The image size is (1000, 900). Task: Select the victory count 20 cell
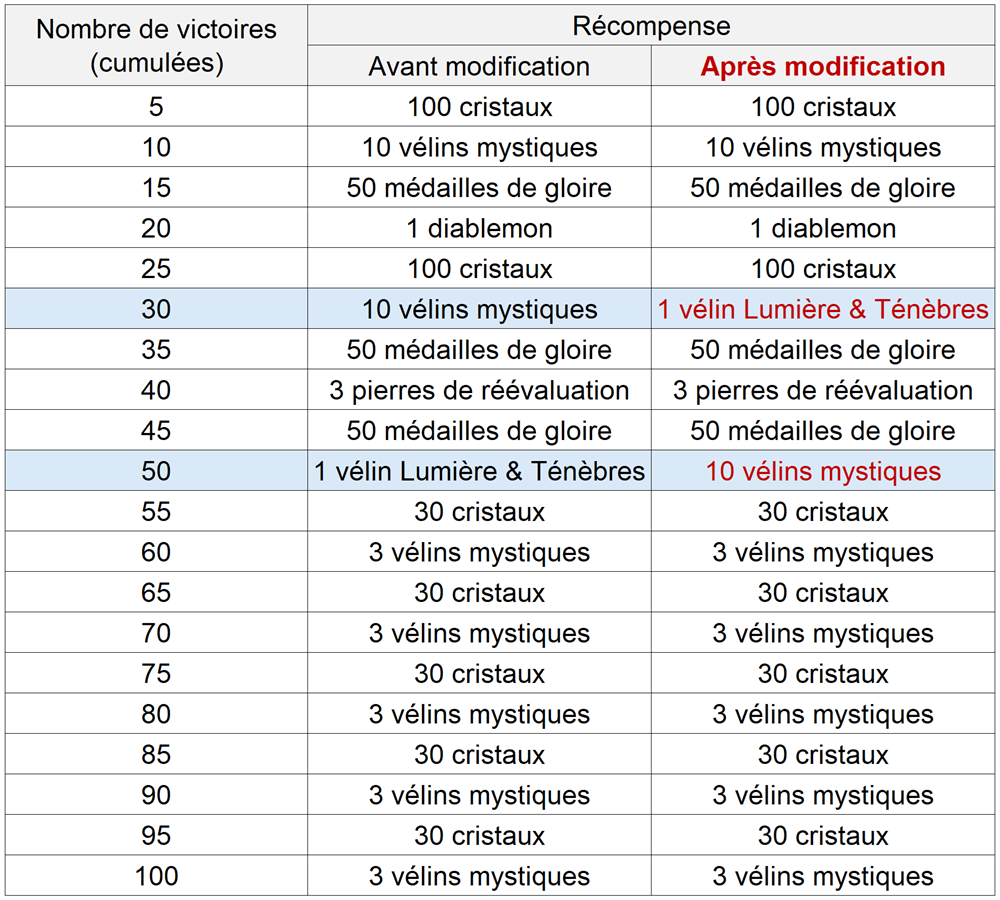point(156,229)
